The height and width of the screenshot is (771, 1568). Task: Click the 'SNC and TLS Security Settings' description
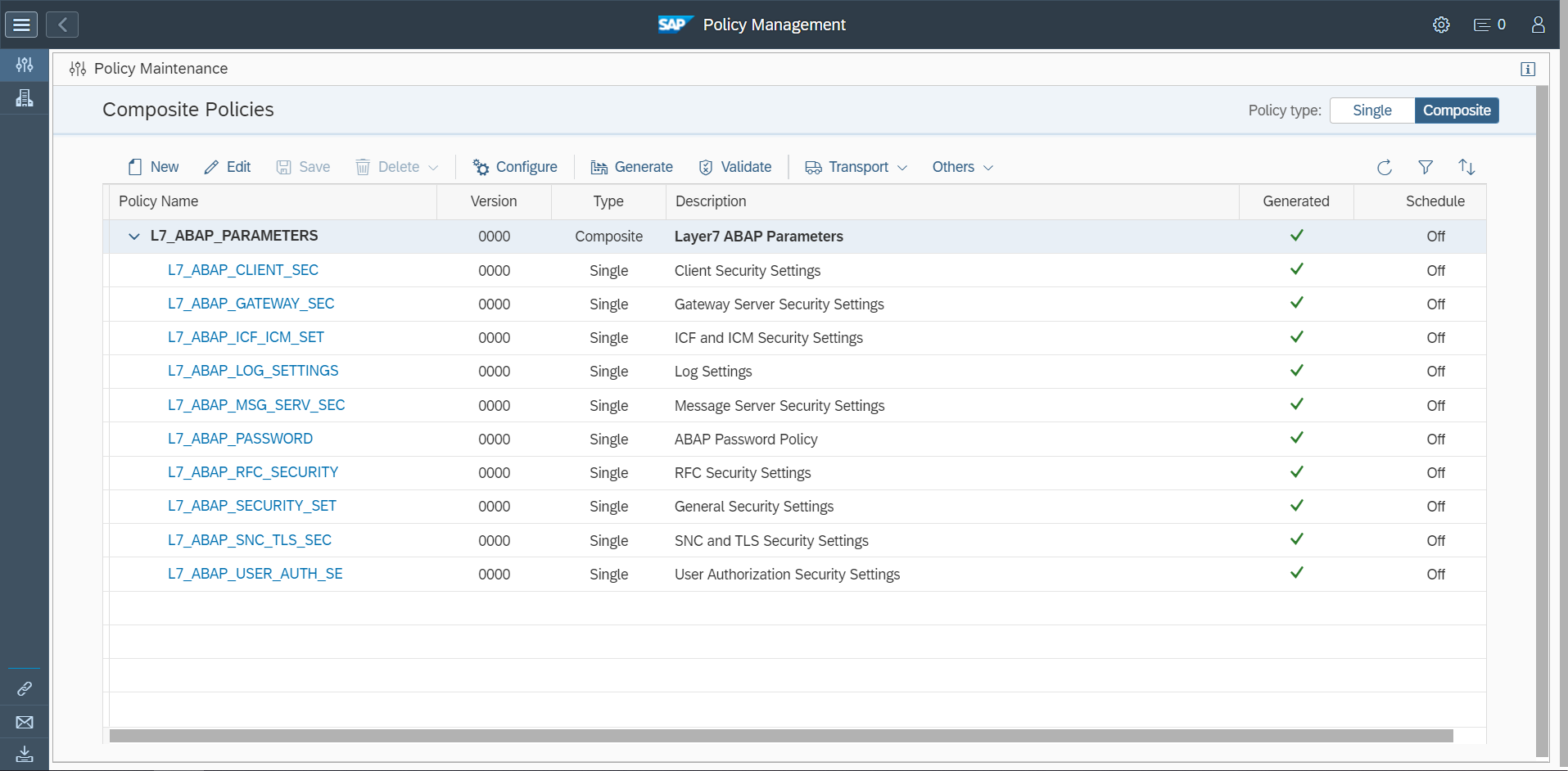click(x=771, y=541)
